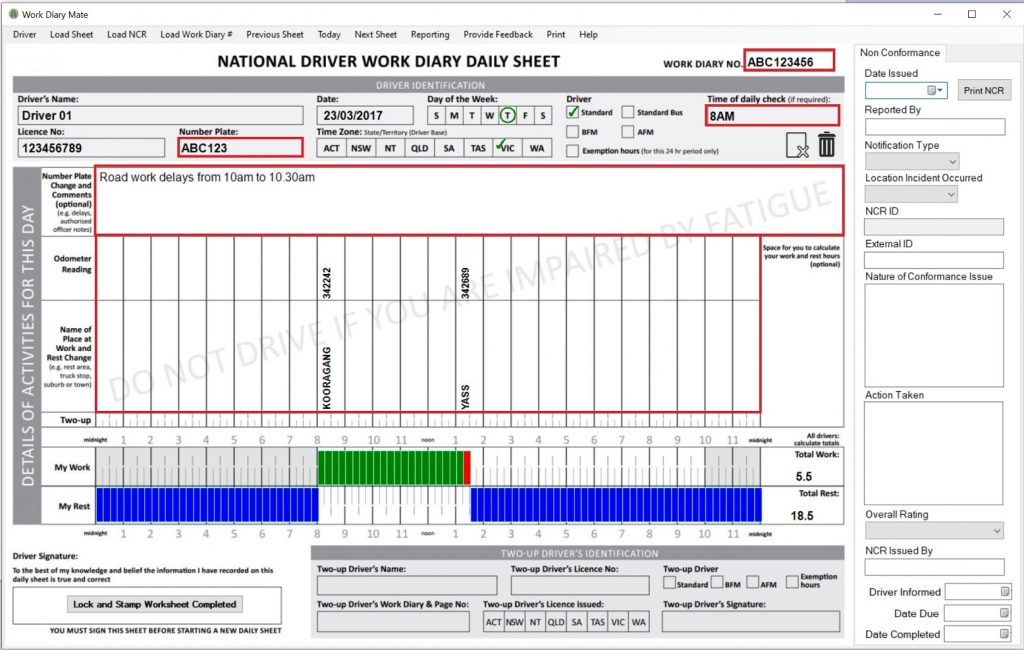Select the Non Conformance tab
The image size is (1024, 650).
click(899, 52)
